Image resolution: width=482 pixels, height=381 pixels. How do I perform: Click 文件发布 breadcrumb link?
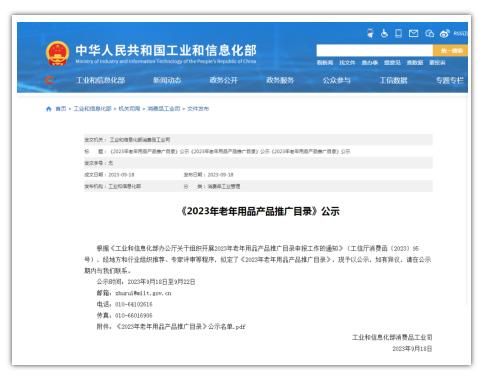198,109
